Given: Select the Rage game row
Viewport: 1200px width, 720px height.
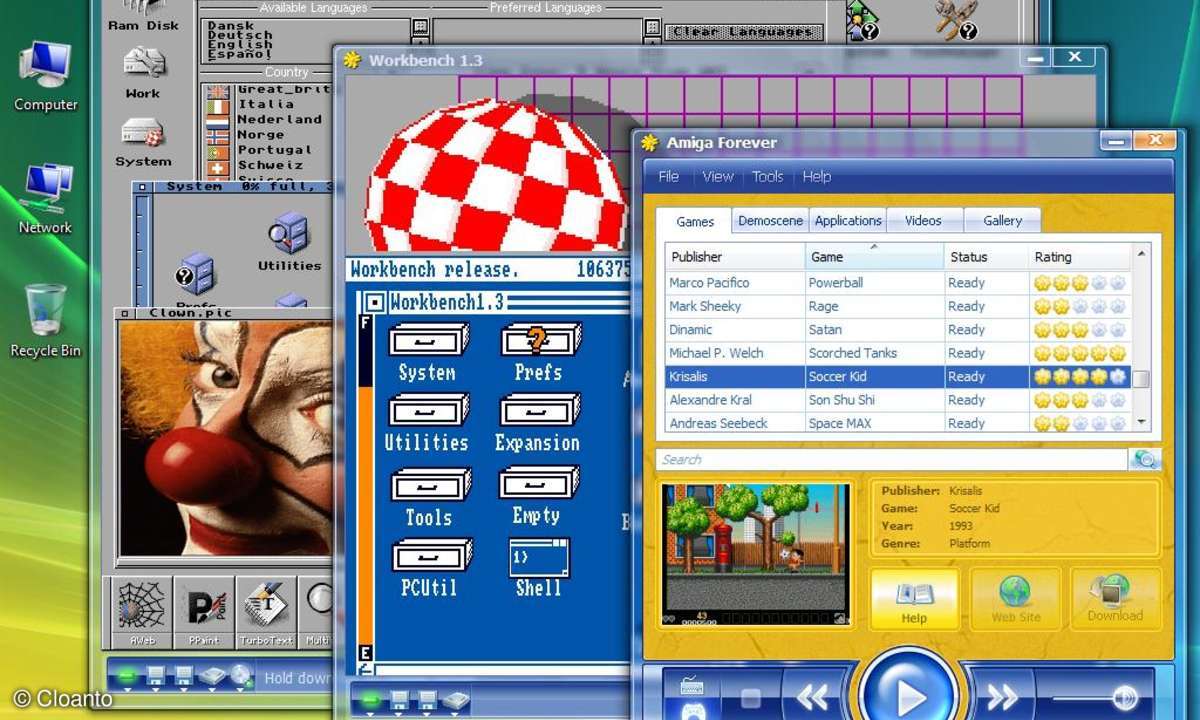Looking at the screenshot, I should [x=899, y=306].
